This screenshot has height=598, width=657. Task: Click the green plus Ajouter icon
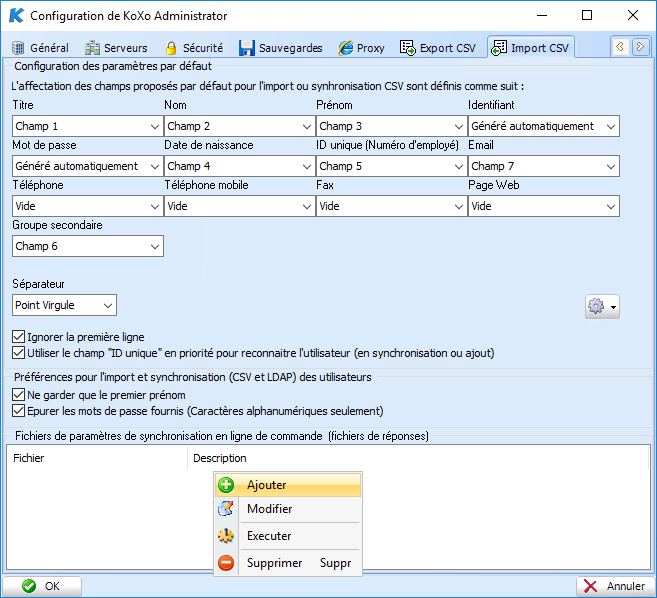[226, 485]
